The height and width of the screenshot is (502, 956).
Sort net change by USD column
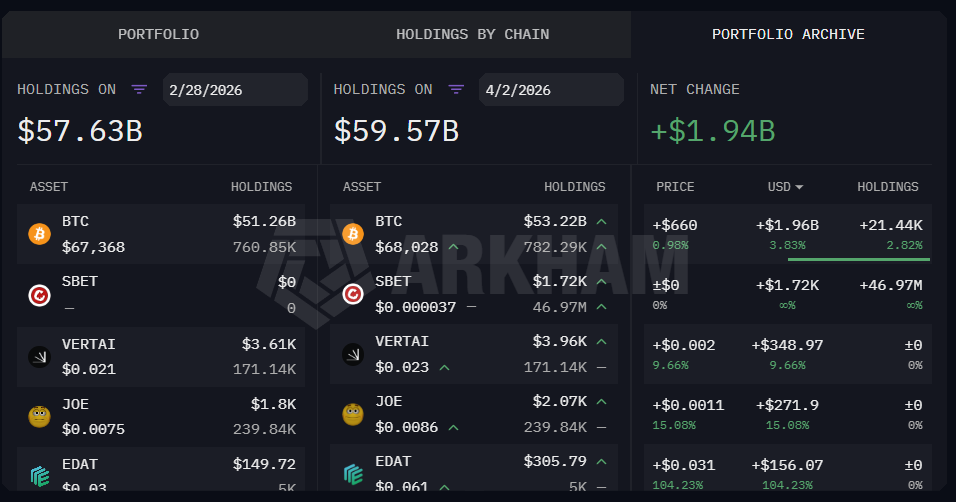click(x=785, y=187)
